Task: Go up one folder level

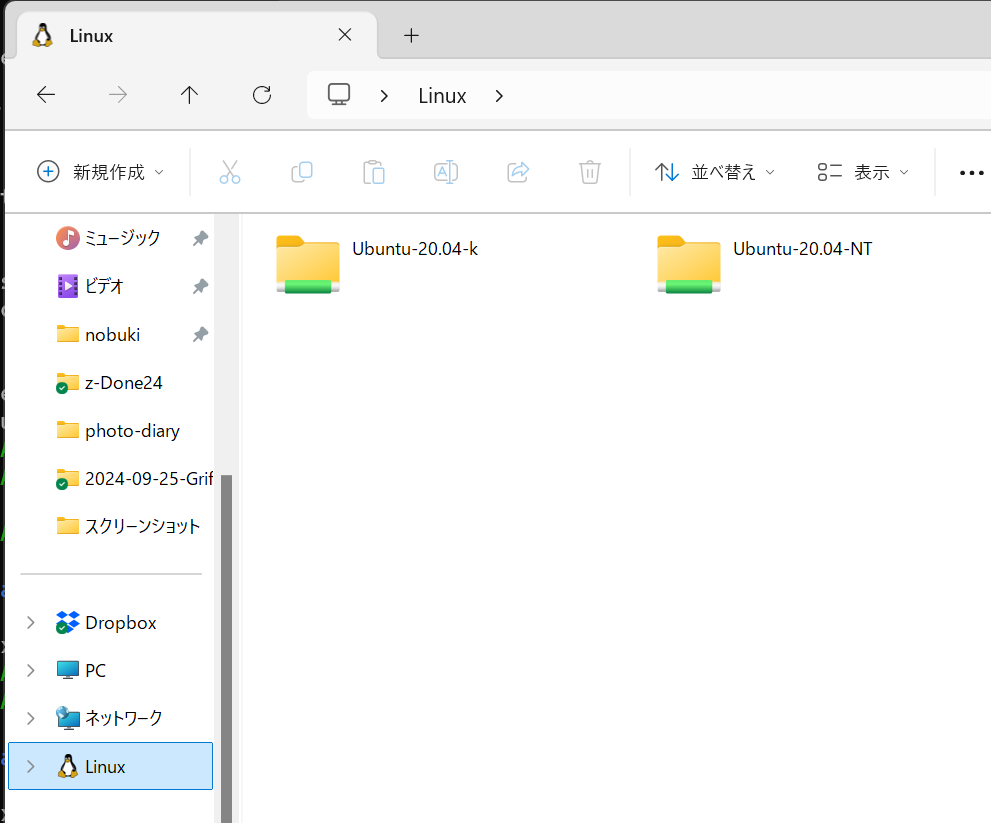Action: coord(189,95)
